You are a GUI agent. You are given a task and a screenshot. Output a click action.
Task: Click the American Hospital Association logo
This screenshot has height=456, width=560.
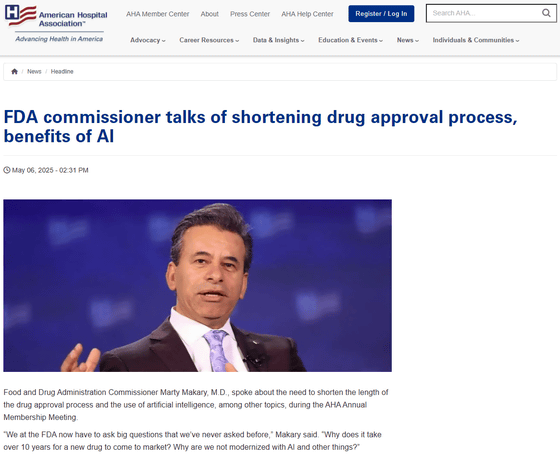56,16
